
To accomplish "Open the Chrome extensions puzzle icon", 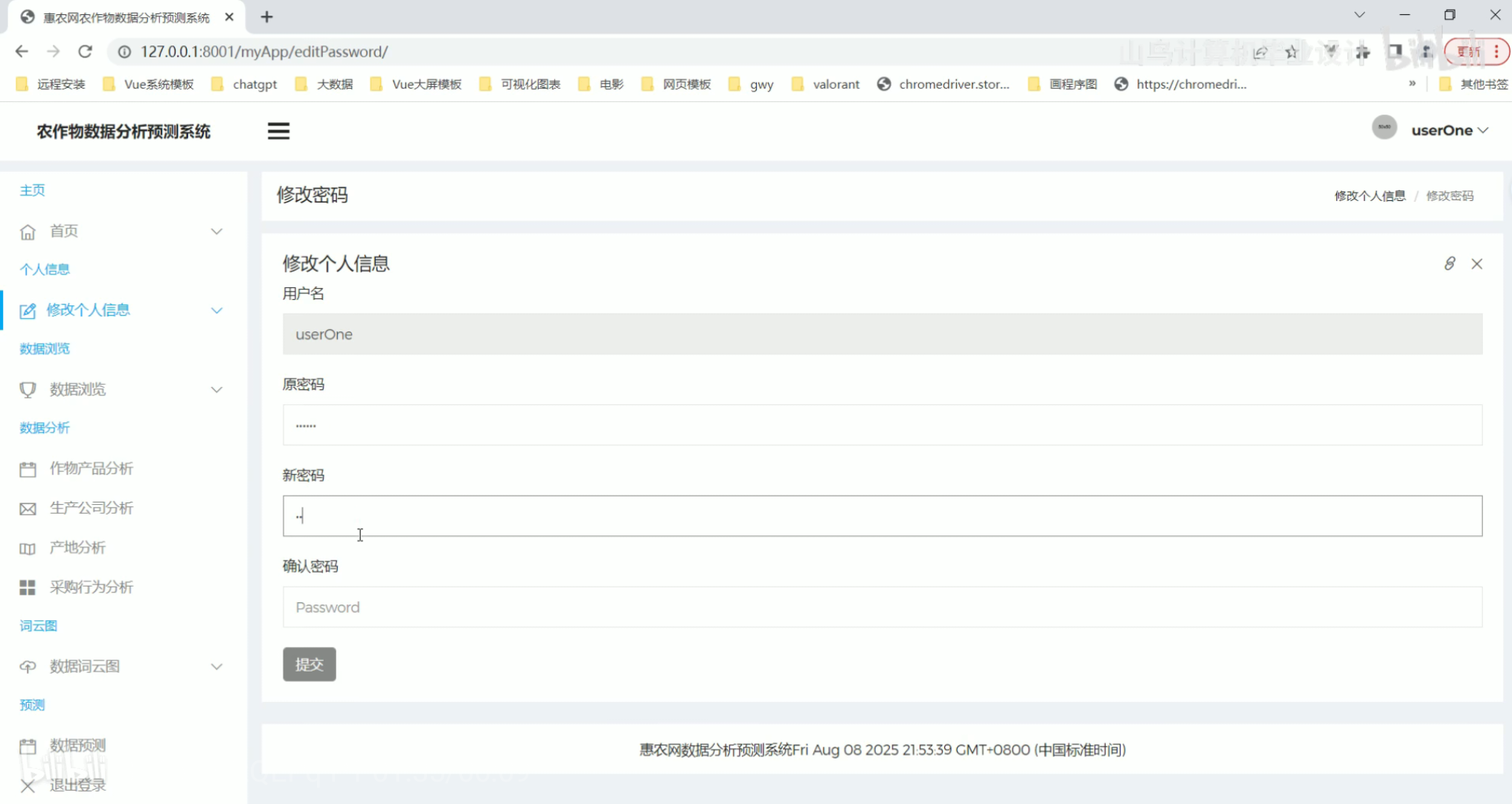I will [x=1362, y=52].
